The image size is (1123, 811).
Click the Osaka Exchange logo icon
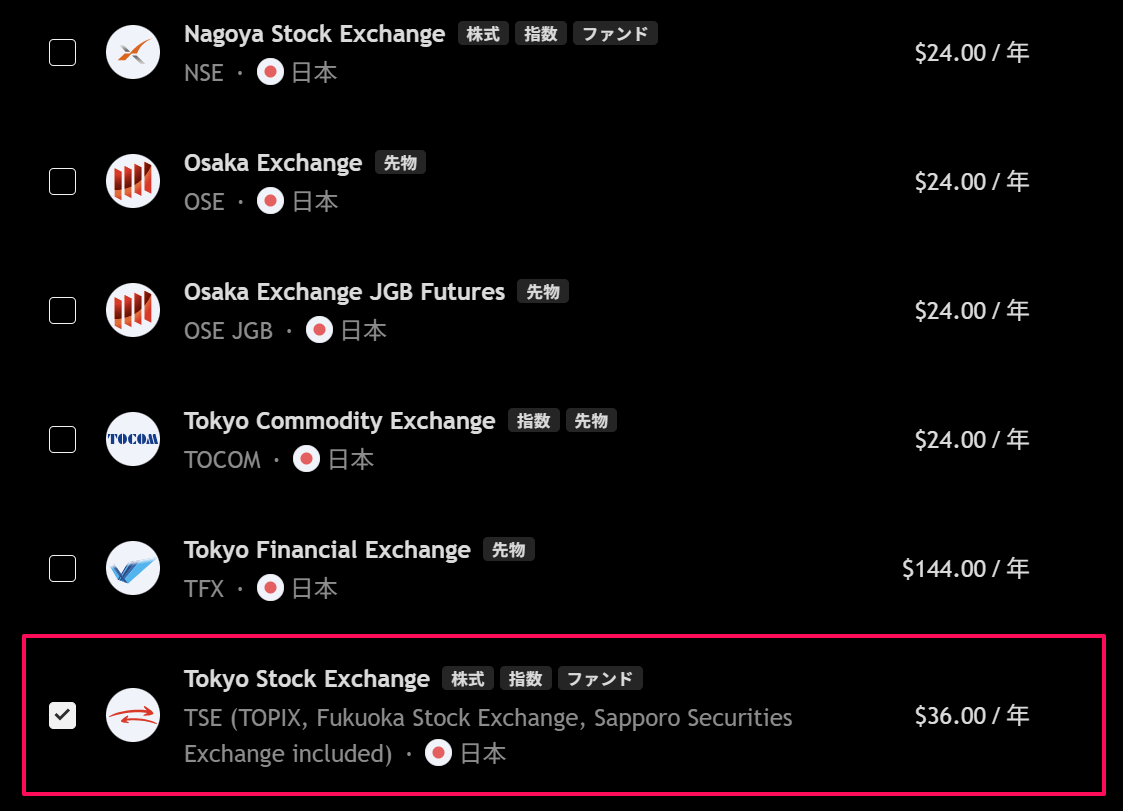[133, 181]
